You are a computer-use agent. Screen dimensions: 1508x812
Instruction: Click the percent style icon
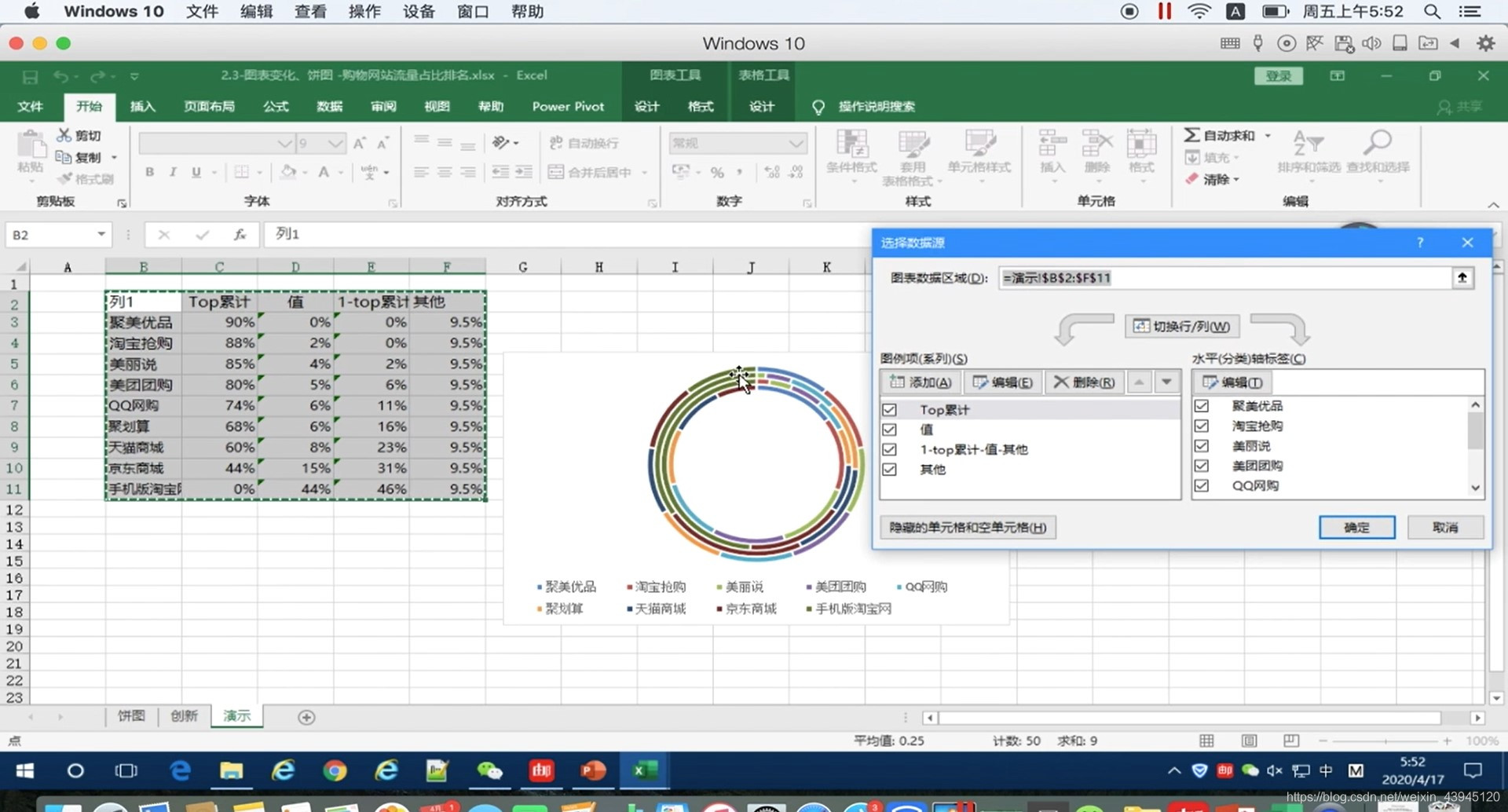tap(717, 172)
